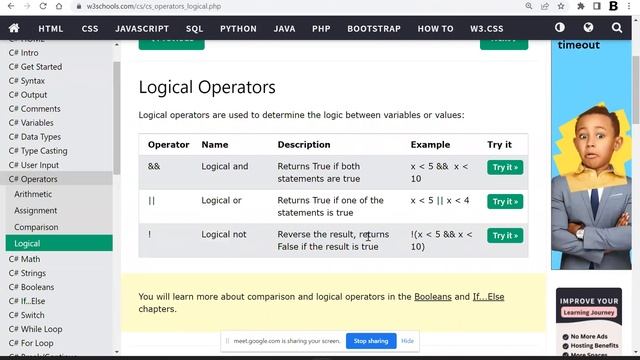Screen dimensions: 640x360
Task: Click the address bar URL
Action: [x=153, y=7]
